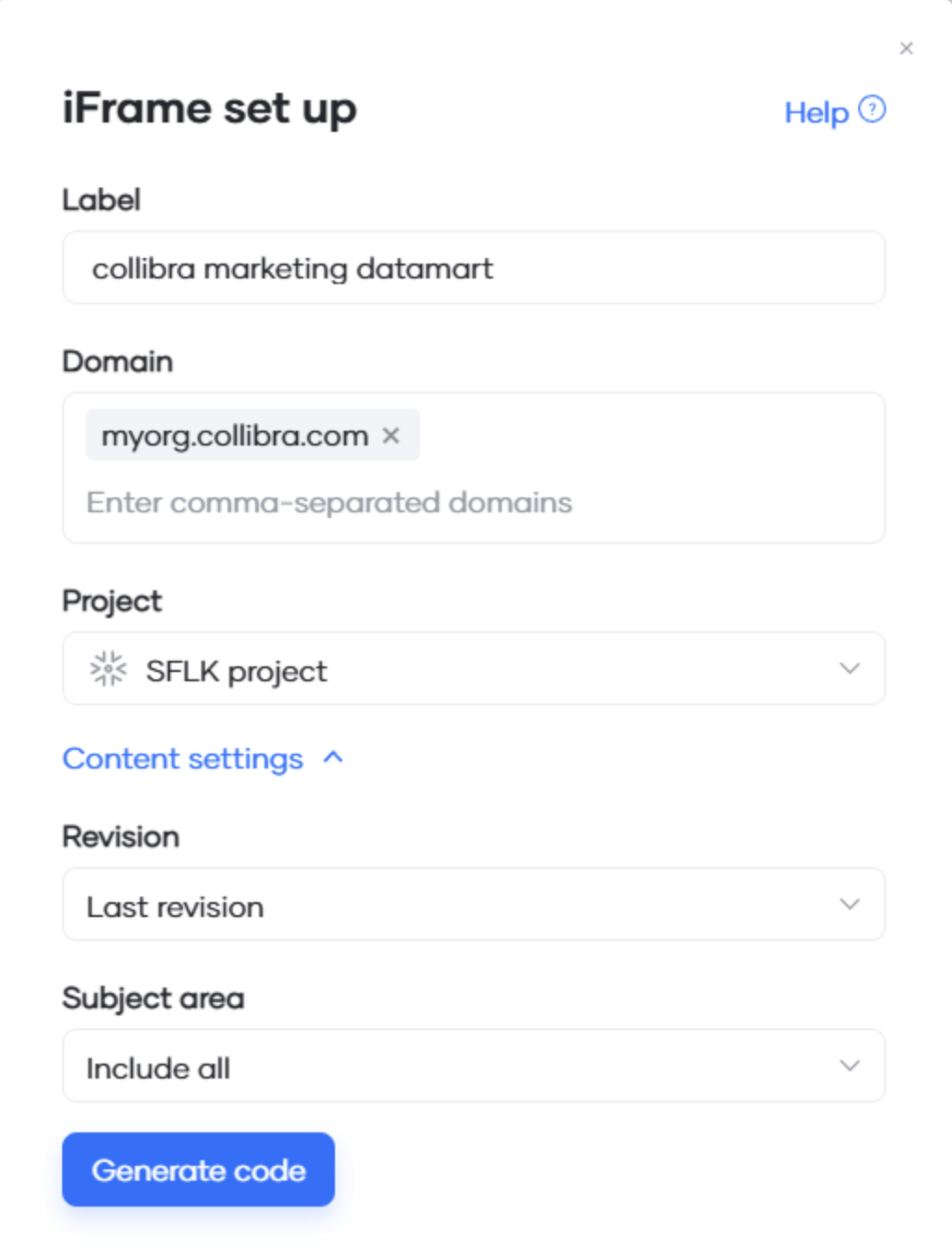Open the Revision dropdown showing Last revision
Screen dimensions: 952x1253
474,903
